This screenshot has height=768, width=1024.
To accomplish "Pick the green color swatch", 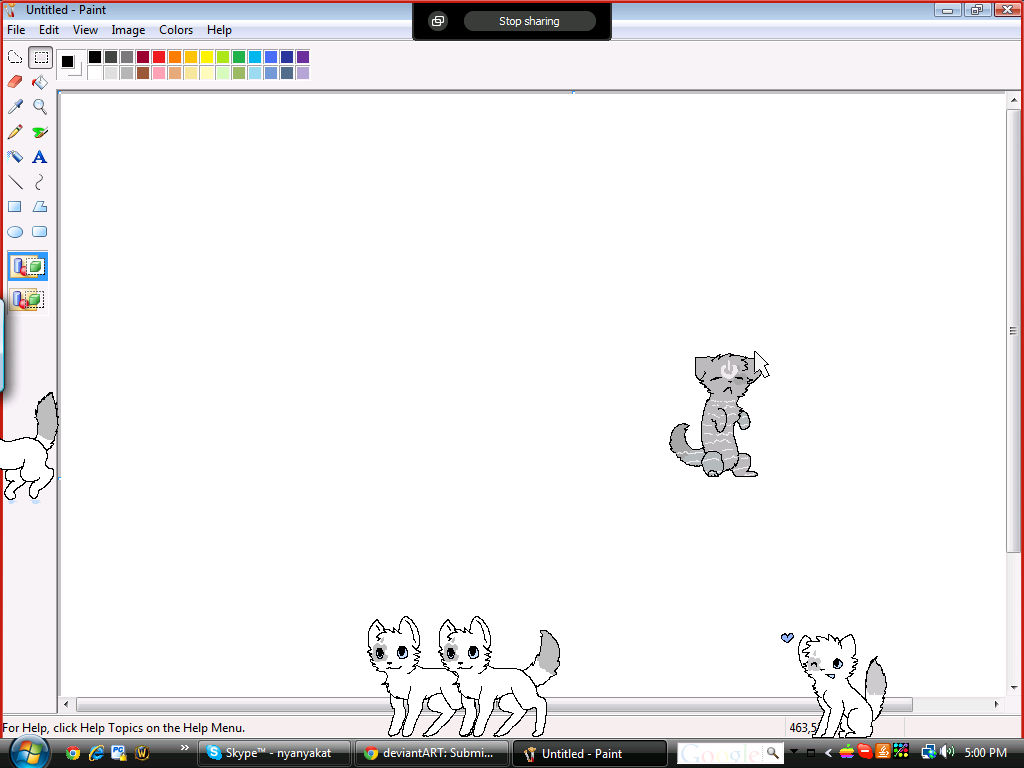I will (238, 57).
